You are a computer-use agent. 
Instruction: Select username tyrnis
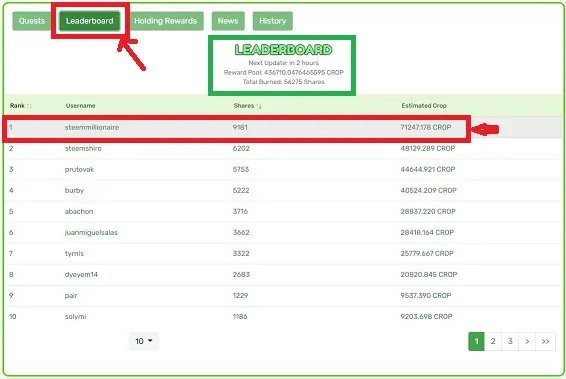74,253
